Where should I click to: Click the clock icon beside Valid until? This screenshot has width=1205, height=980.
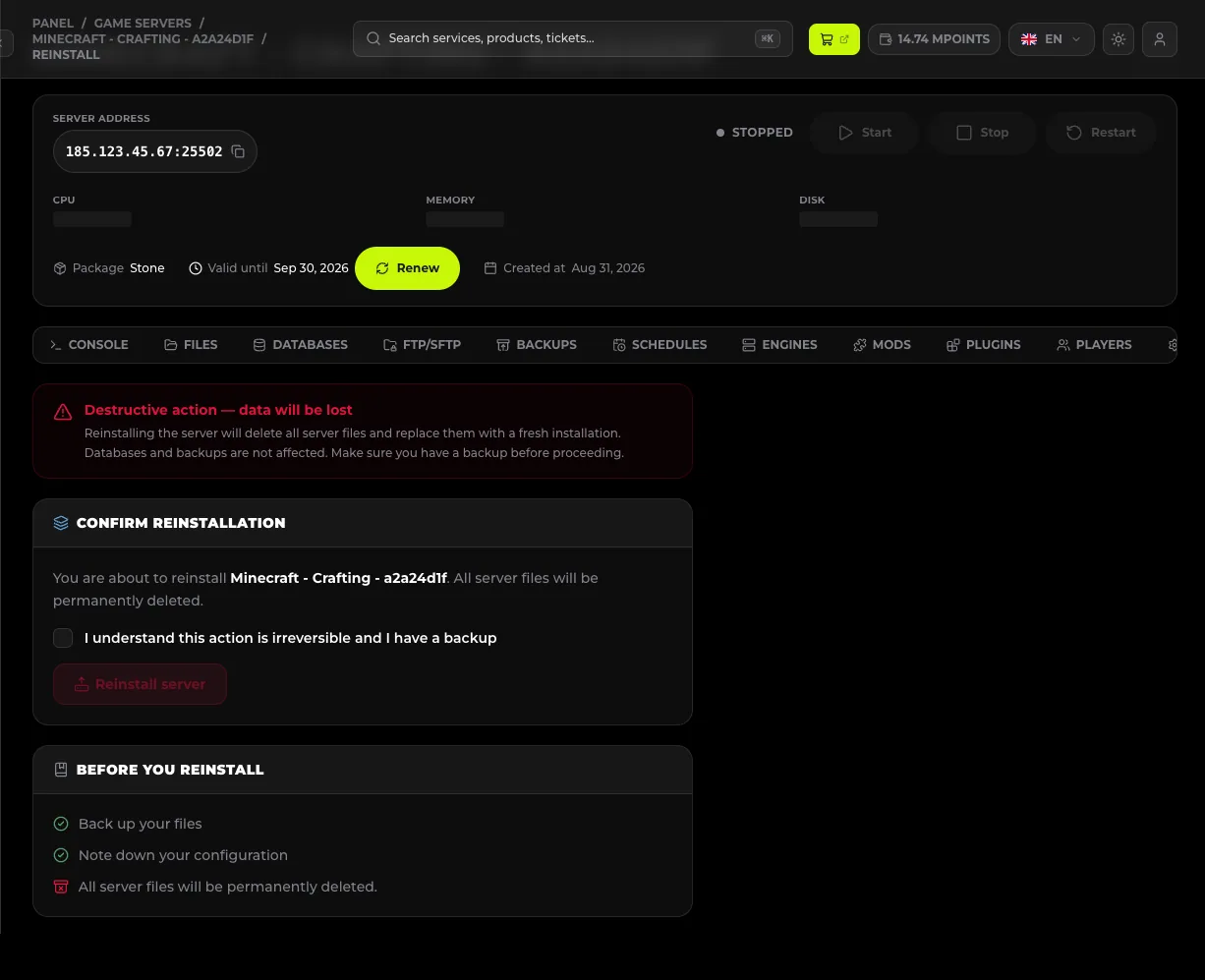point(196,268)
